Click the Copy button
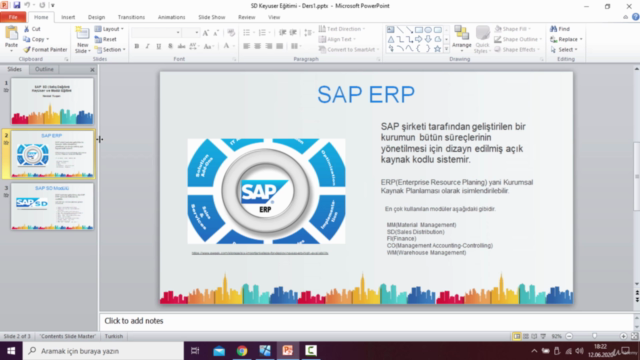The width and height of the screenshot is (640, 360). (36, 39)
